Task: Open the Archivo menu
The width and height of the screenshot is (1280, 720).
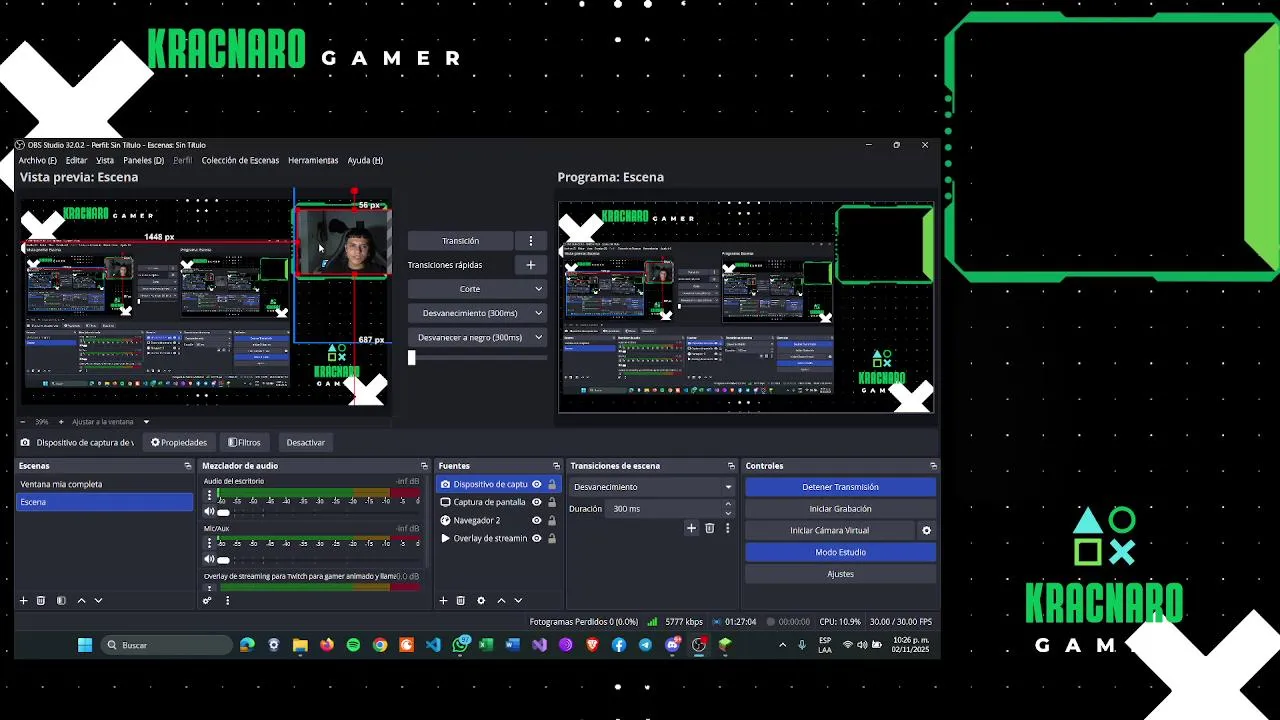Action: (37, 160)
